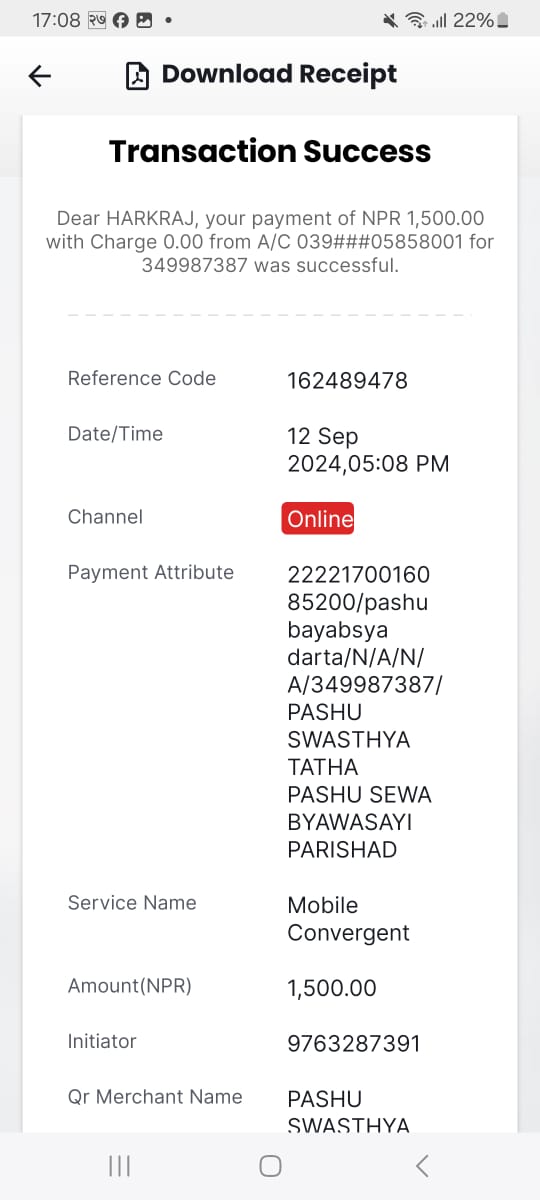Tap the Facebook notification icon in status bar
This screenshot has height=1200, width=540.
pyautogui.click(x=122, y=20)
